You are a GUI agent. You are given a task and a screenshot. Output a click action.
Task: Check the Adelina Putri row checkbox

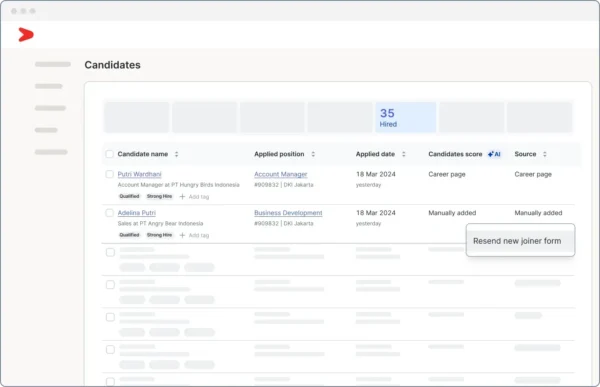(x=109, y=213)
